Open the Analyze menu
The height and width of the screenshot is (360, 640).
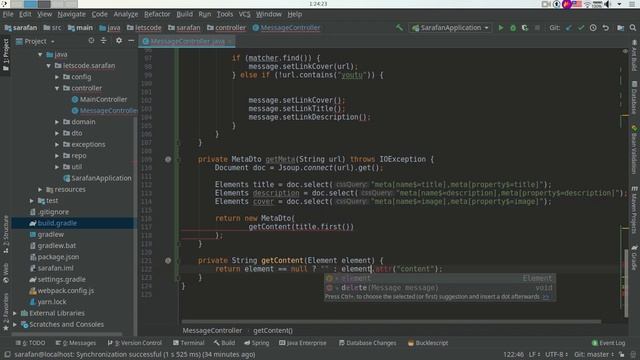(125, 14)
